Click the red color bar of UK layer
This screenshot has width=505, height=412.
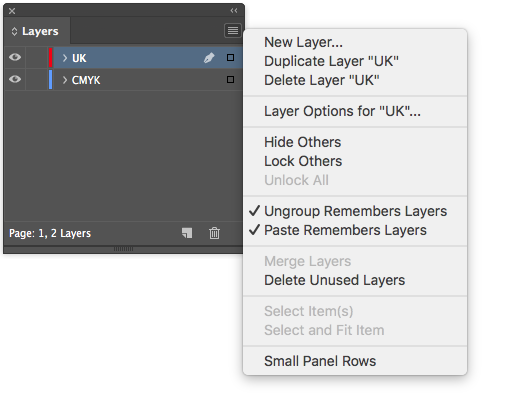pos(51,58)
